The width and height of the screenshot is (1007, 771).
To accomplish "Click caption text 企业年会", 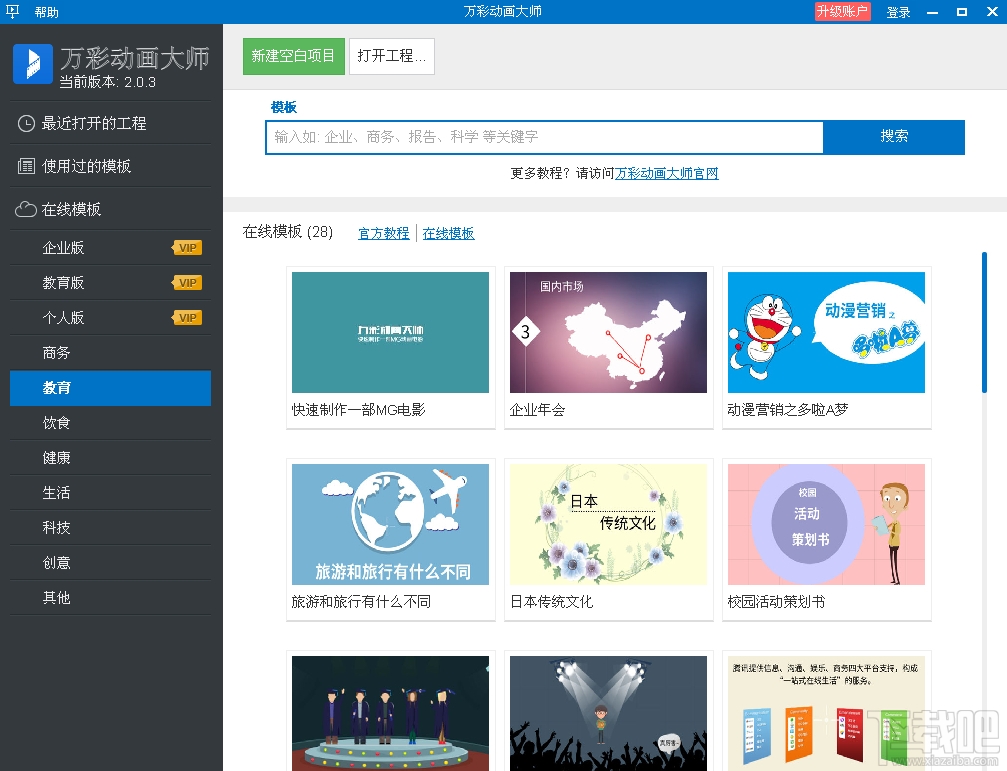I will point(537,410).
